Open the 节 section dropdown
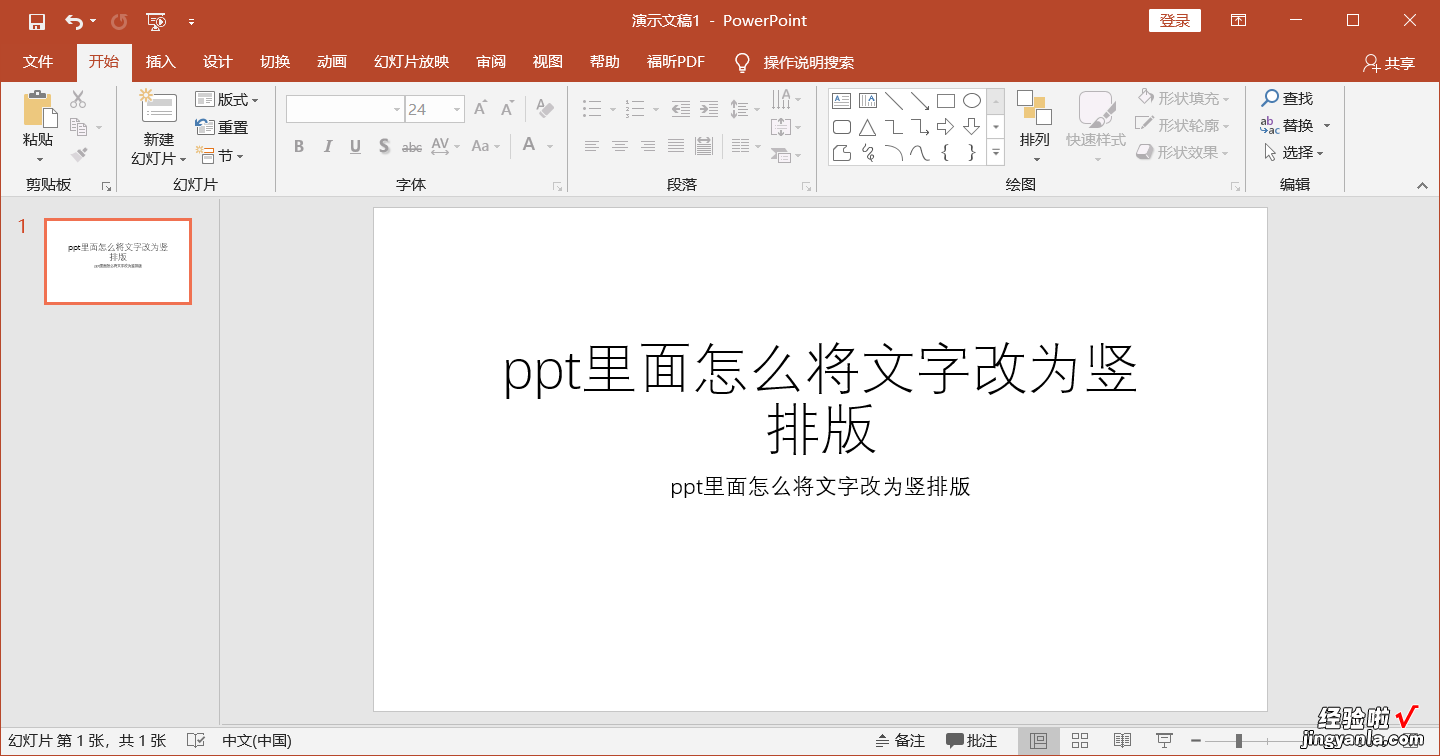This screenshot has height=756, width=1440. [x=220, y=155]
